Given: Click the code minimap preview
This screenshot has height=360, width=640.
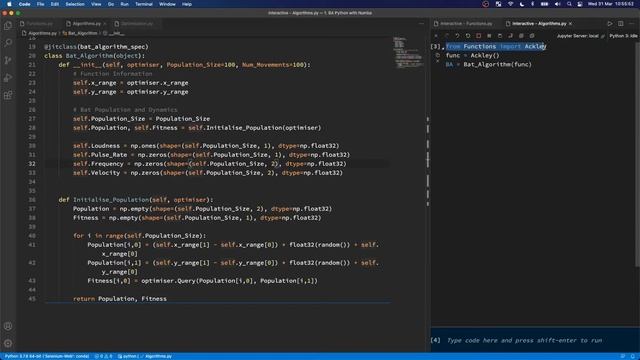Looking at the screenshot, I should (x=408, y=52).
